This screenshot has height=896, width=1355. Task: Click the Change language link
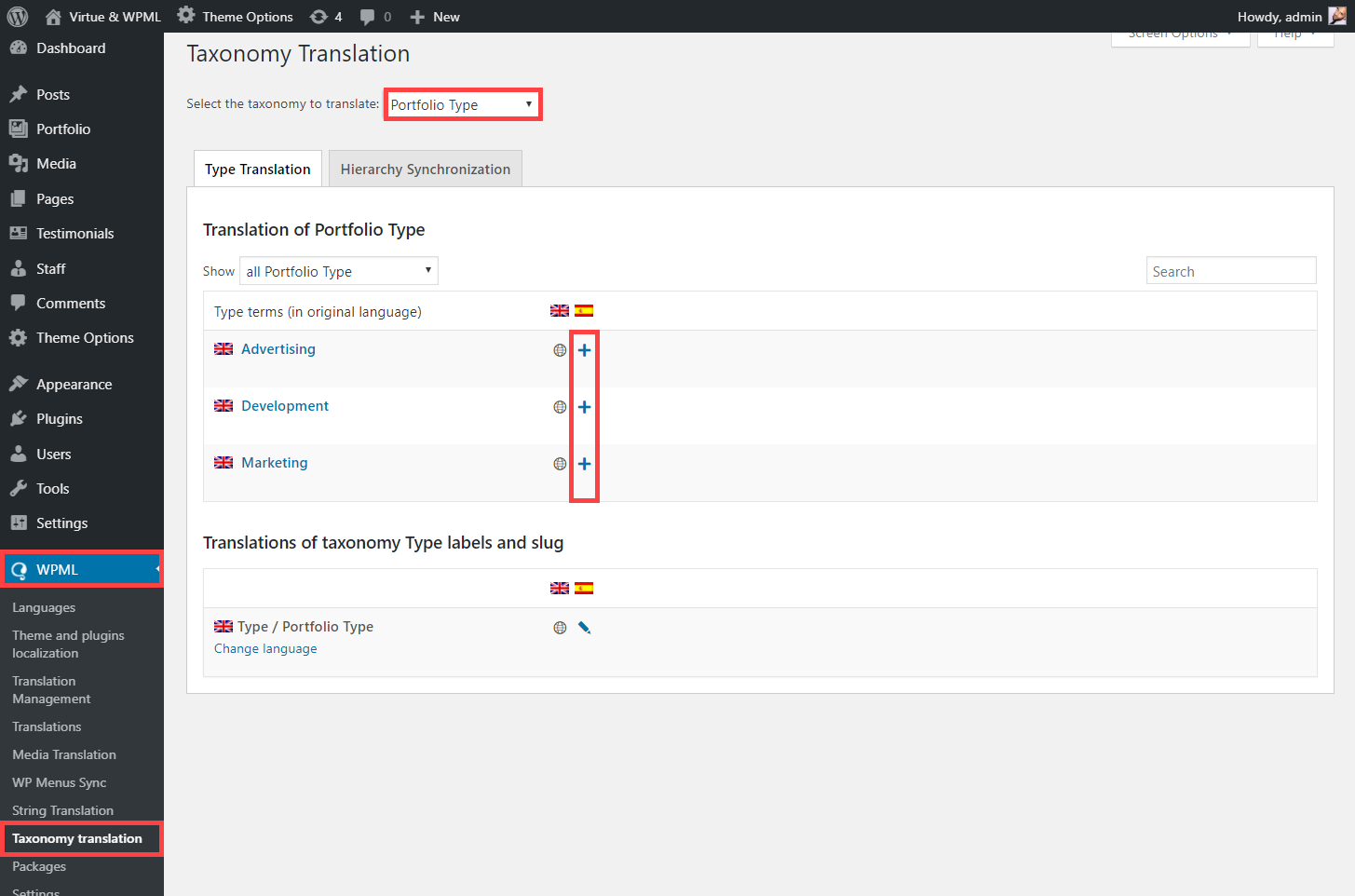pyautogui.click(x=265, y=649)
